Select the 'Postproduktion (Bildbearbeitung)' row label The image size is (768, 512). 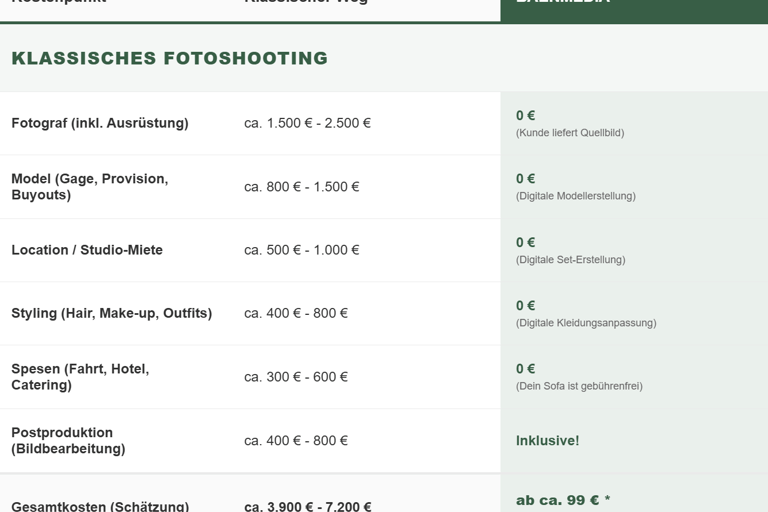click(x=68, y=441)
